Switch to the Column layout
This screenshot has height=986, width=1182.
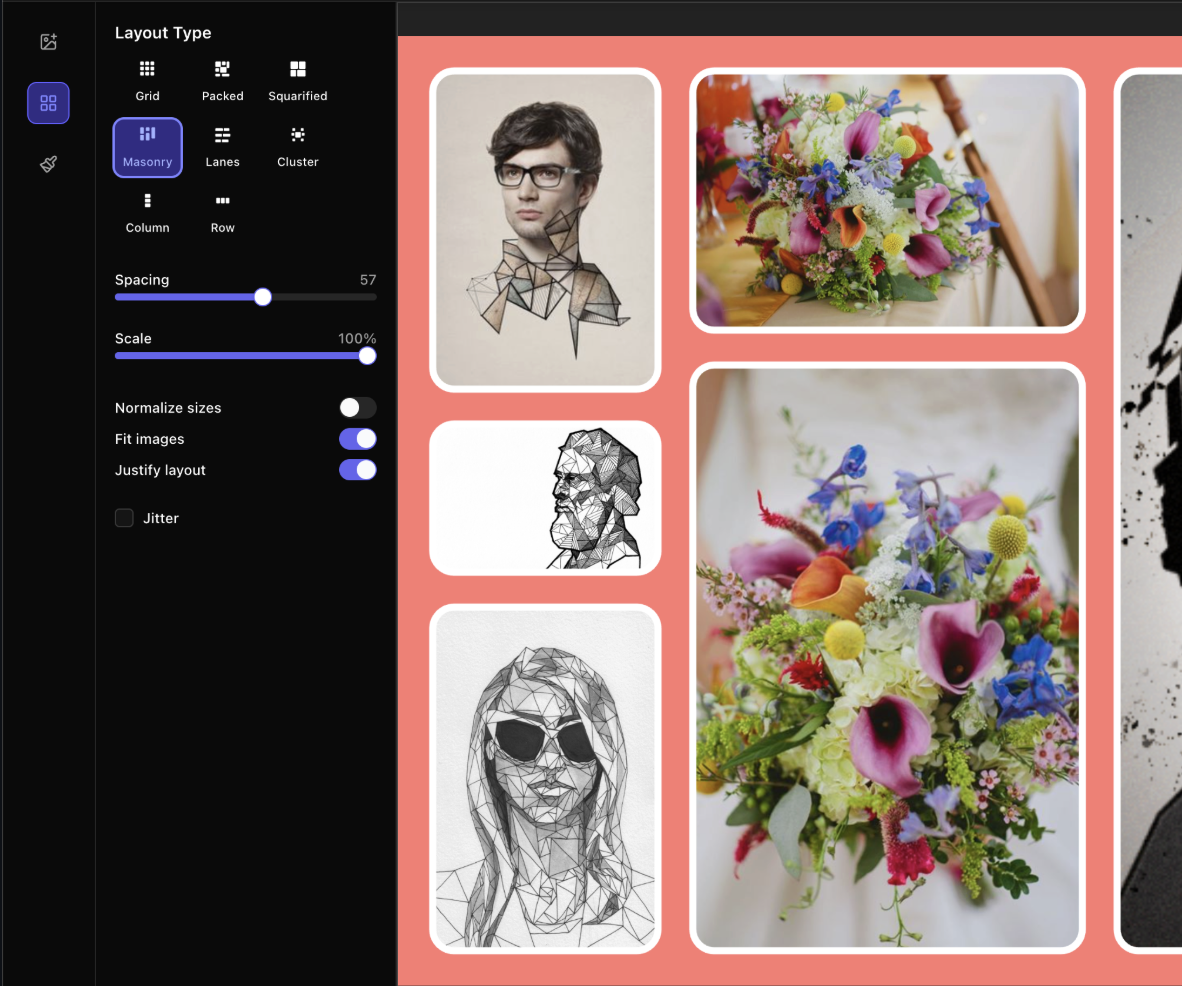(147, 213)
